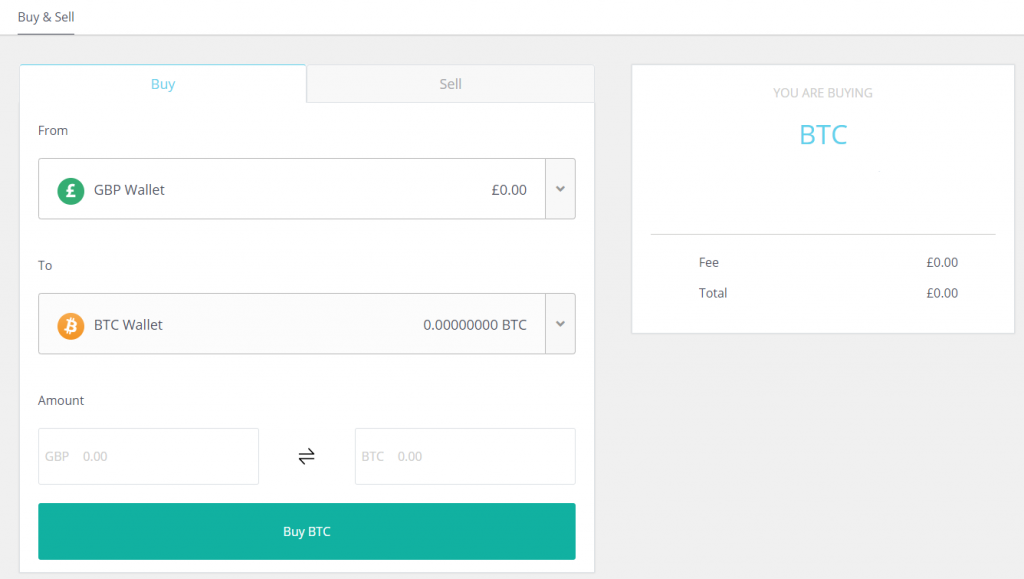Image resolution: width=1024 pixels, height=579 pixels.
Task: Click the orange Bitcoin wallet icon
Action: coord(71,326)
